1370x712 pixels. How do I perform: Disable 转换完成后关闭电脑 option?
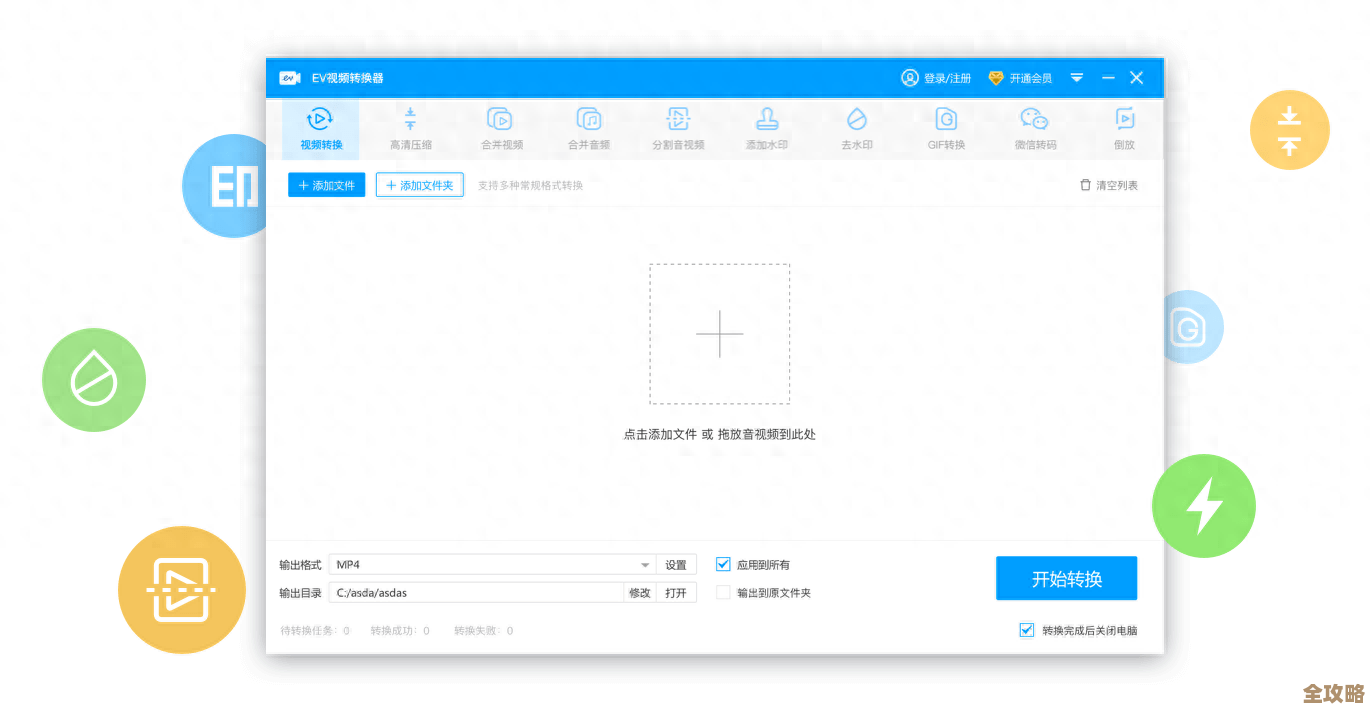(x=1026, y=630)
